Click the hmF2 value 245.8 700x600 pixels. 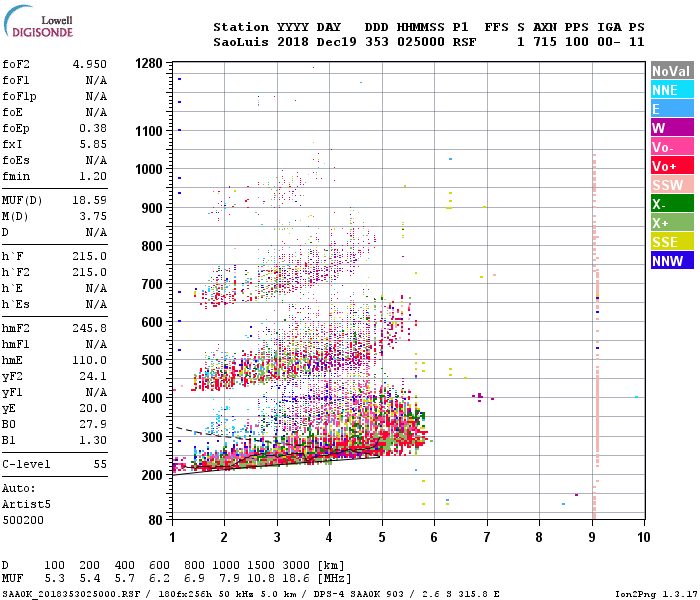pyautogui.click(x=90, y=328)
